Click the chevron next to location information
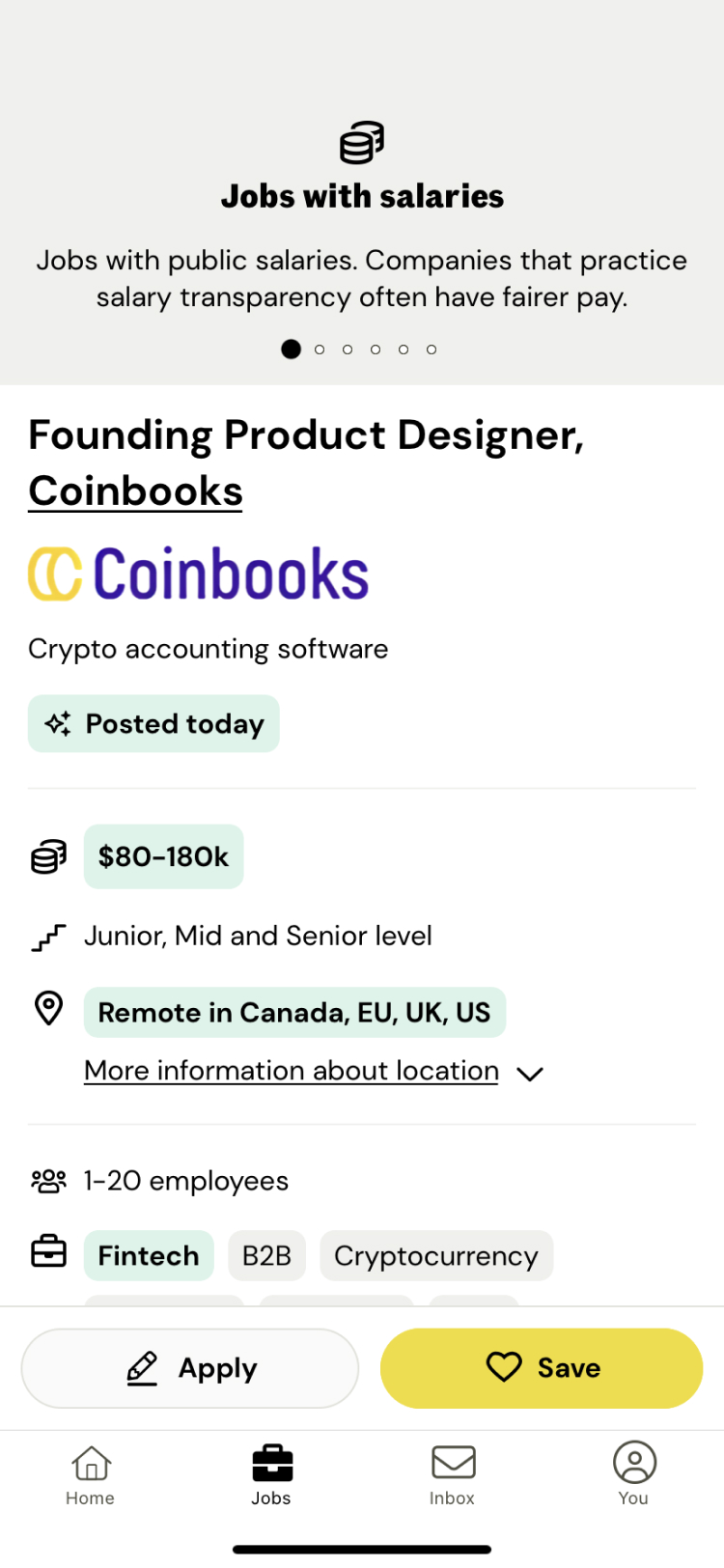Image resolution: width=724 pixels, height=1568 pixels. click(x=530, y=1074)
